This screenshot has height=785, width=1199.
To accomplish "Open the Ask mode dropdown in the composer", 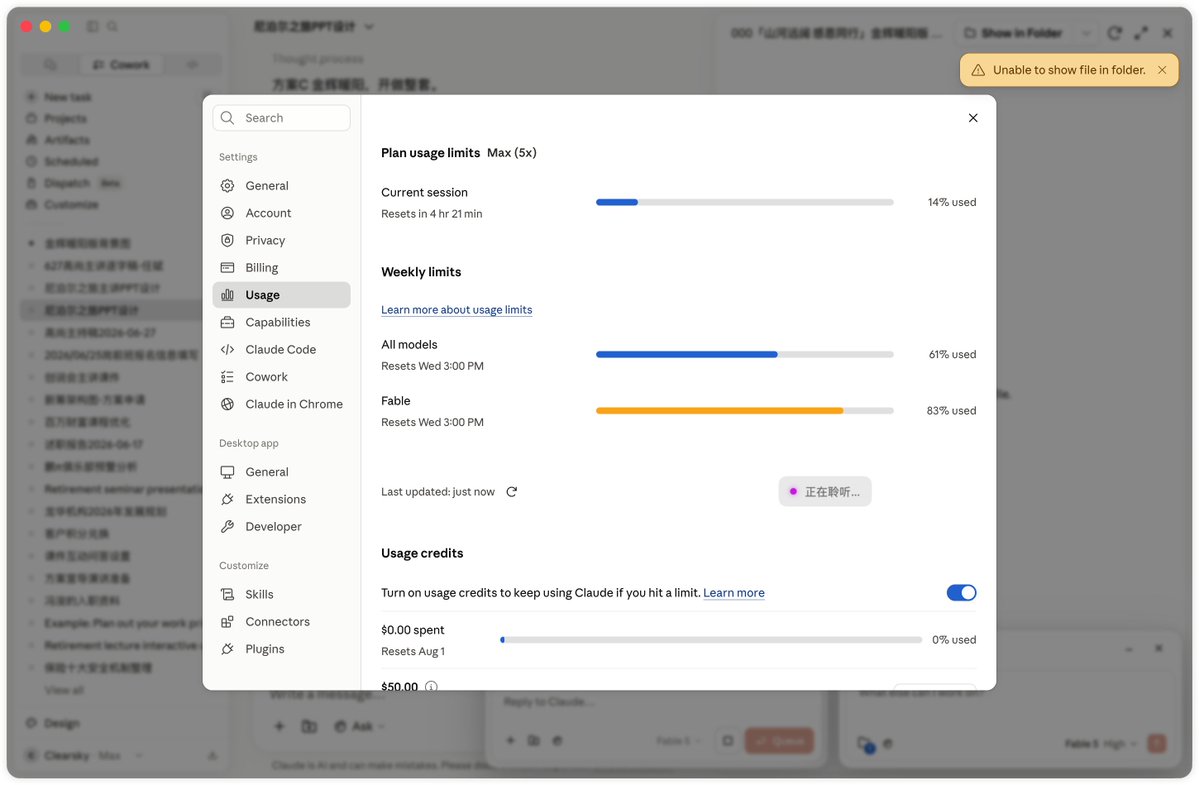I will [x=359, y=726].
